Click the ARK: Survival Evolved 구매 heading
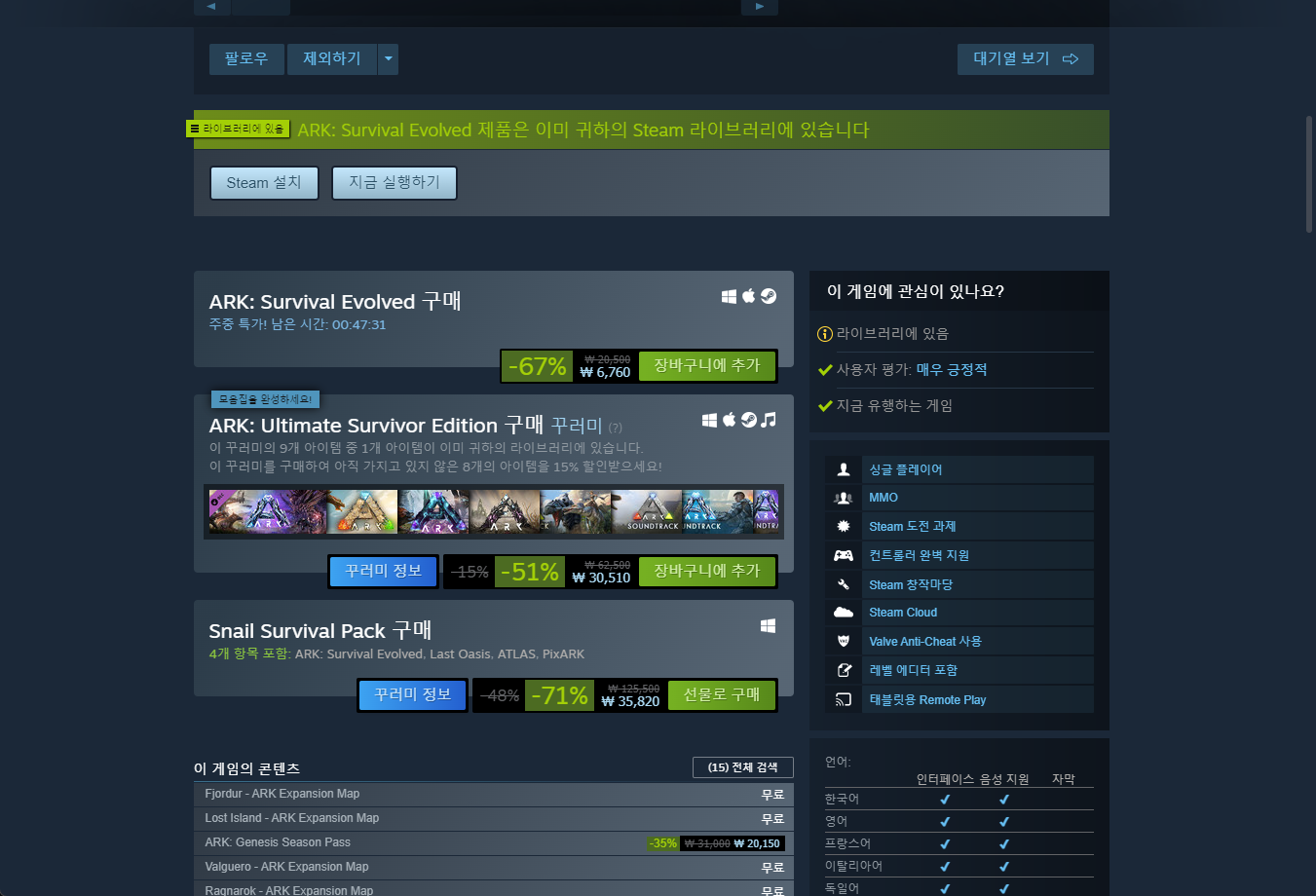The height and width of the screenshot is (896, 1316). (335, 302)
